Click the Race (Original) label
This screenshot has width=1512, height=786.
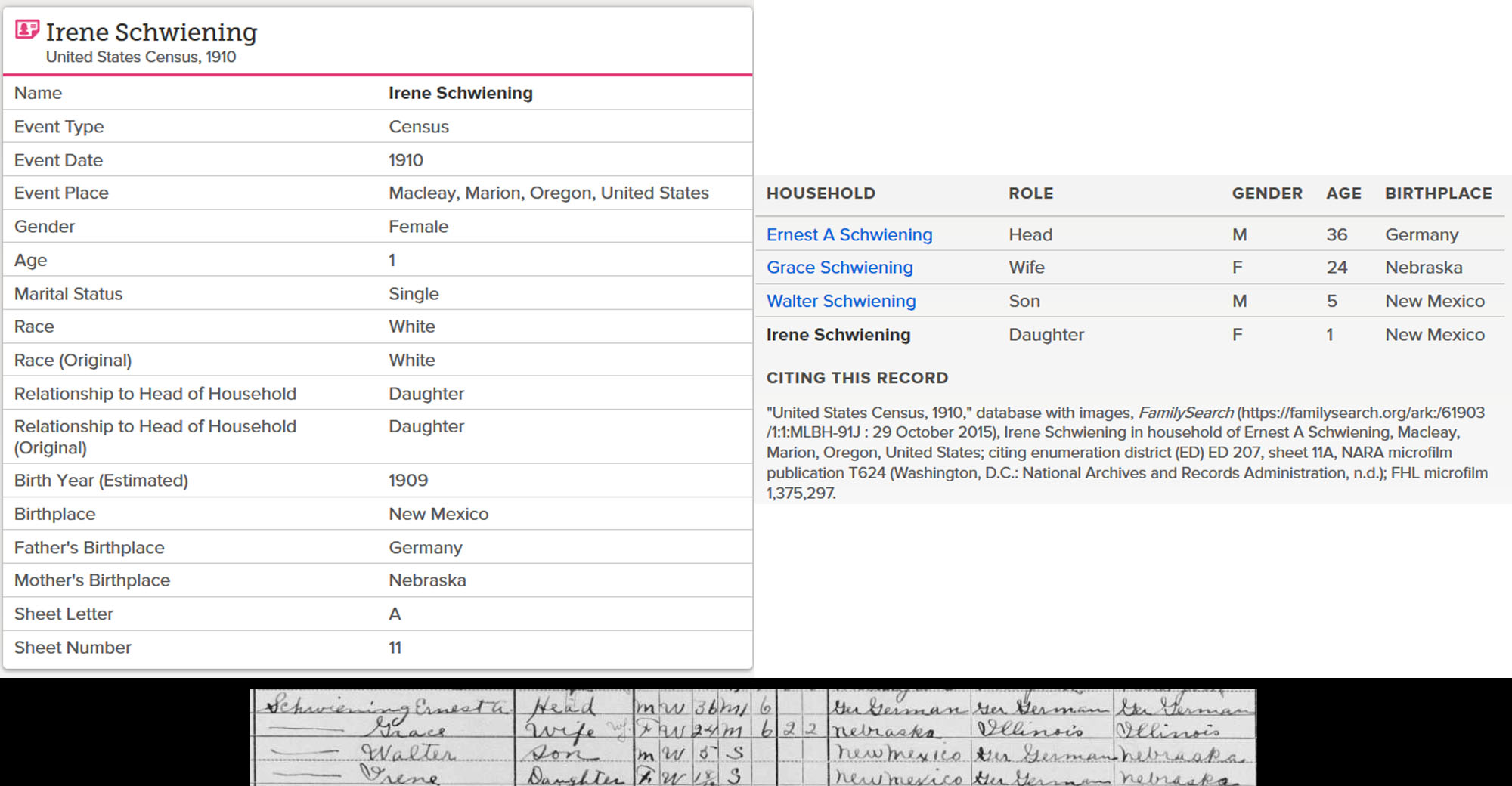pos(73,360)
